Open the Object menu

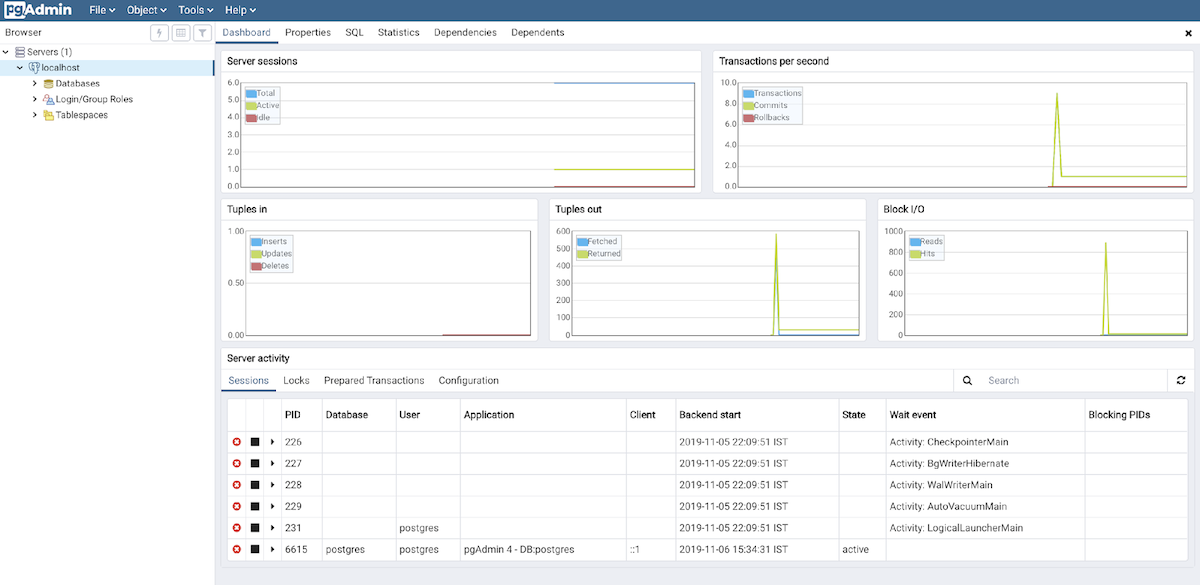[146, 10]
